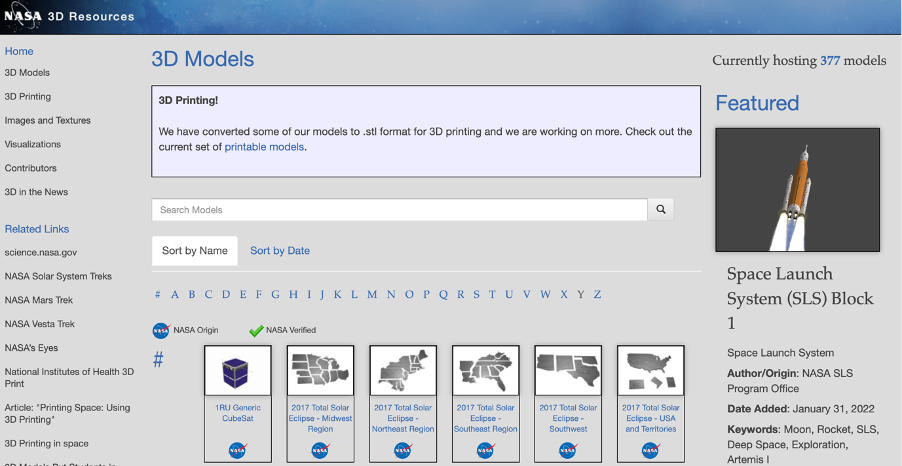Open National Institutes of Health 3D Print link
The width and height of the screenshot is (902, 466).
coord(69,377)
